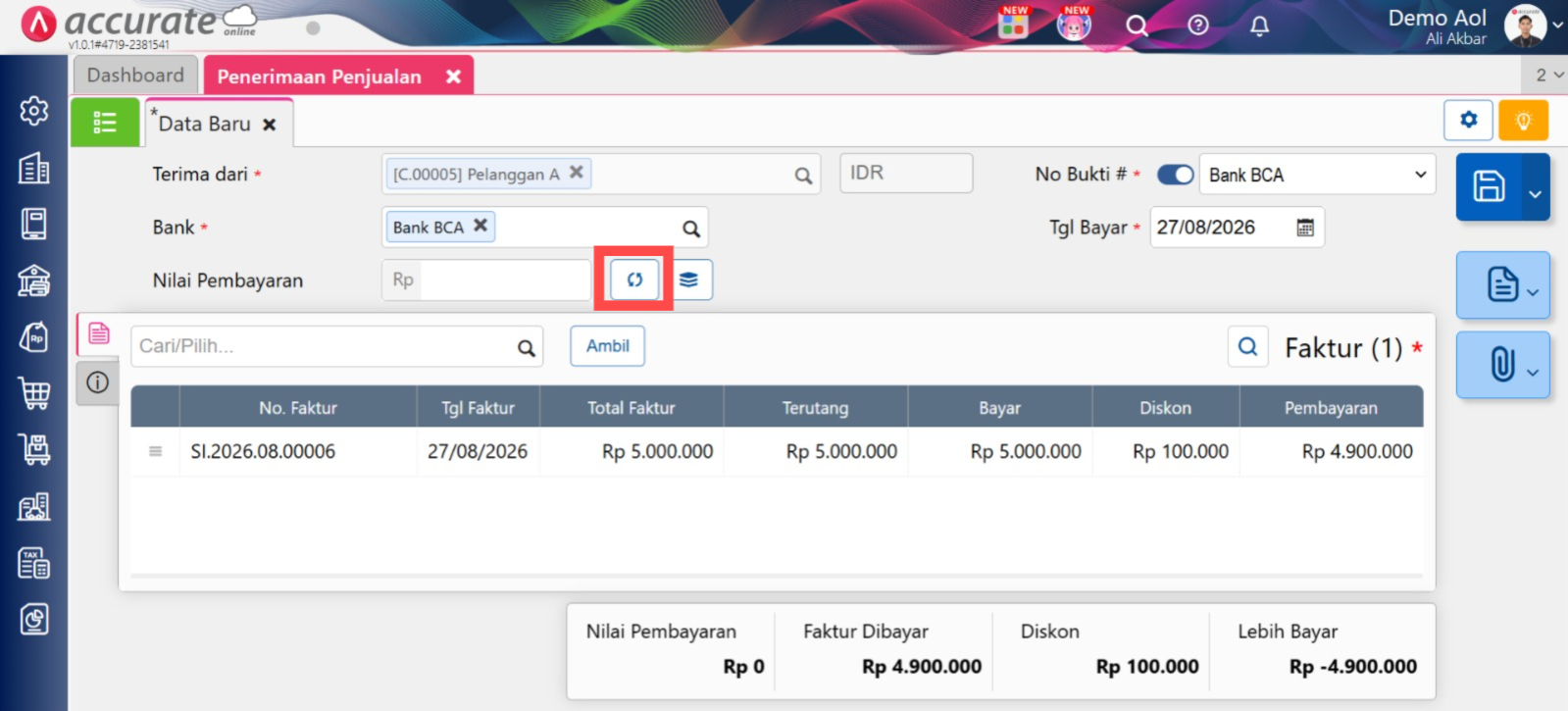Click the Ambil button
Screen dimensions: 1568x711
[x=608, y=346]
